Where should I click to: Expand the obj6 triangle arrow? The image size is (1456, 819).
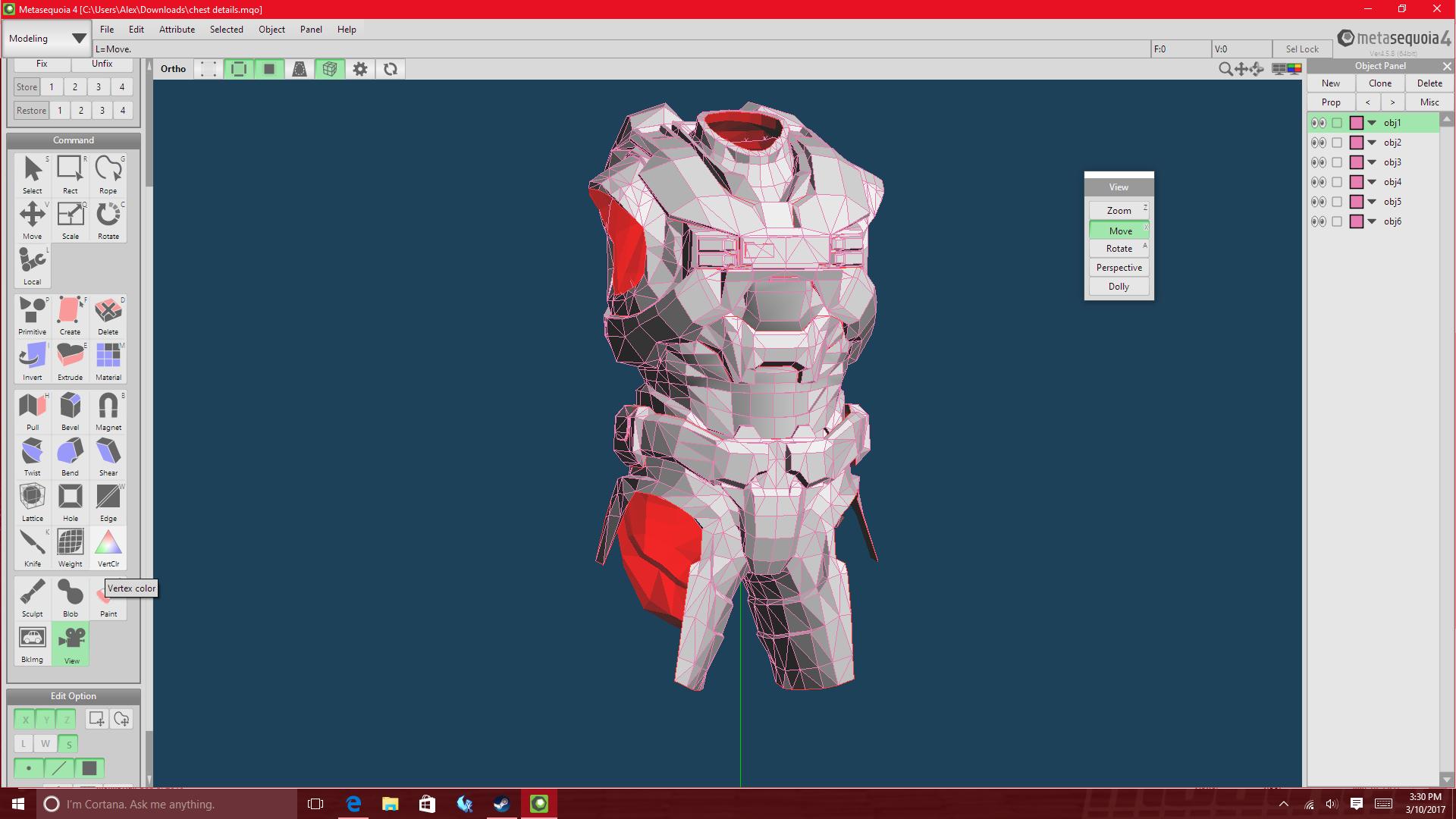coord(1372,221)
